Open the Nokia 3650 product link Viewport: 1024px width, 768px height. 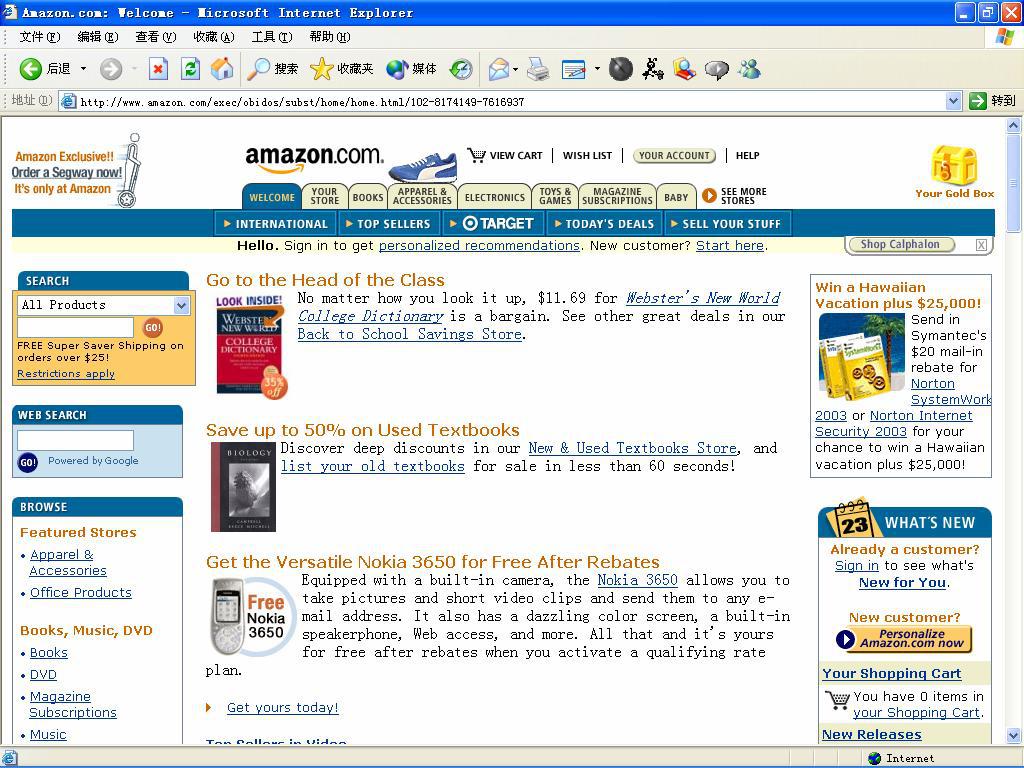coord(637,580)
